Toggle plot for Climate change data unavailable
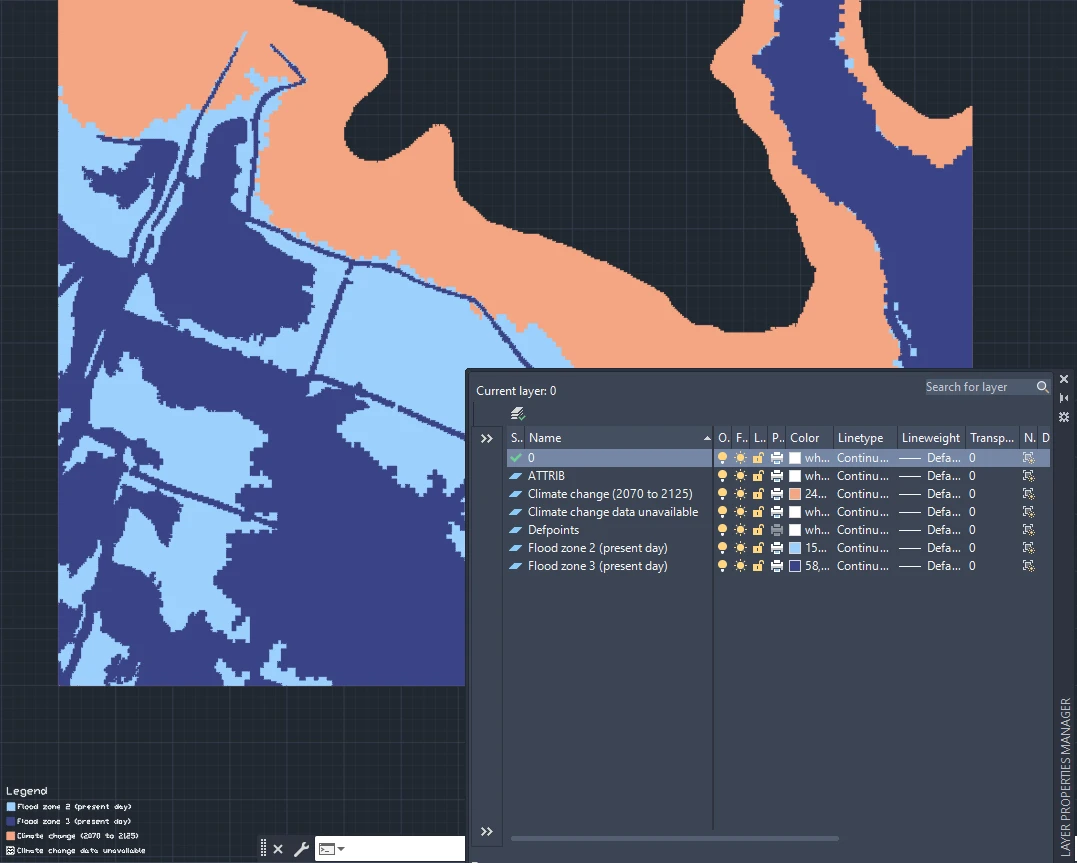 coord(777,512)
